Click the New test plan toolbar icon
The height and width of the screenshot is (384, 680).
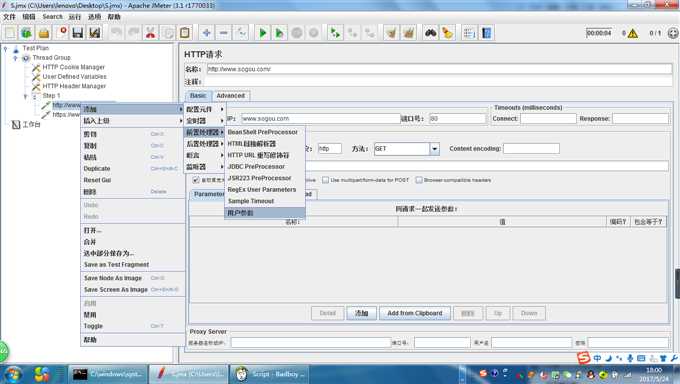pyautogui.click(x=10, y=33)
